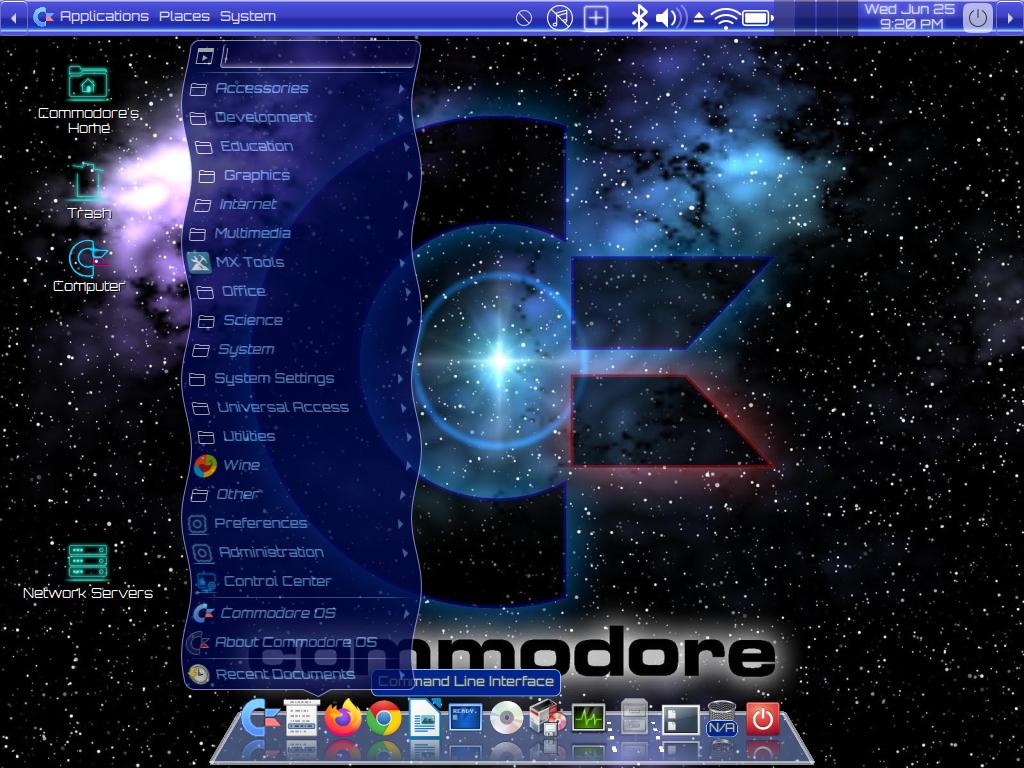This screenshot has height=768, width=1024.
Task: Expand the Universal Access submenu arrow
Action: click(404, 408)
